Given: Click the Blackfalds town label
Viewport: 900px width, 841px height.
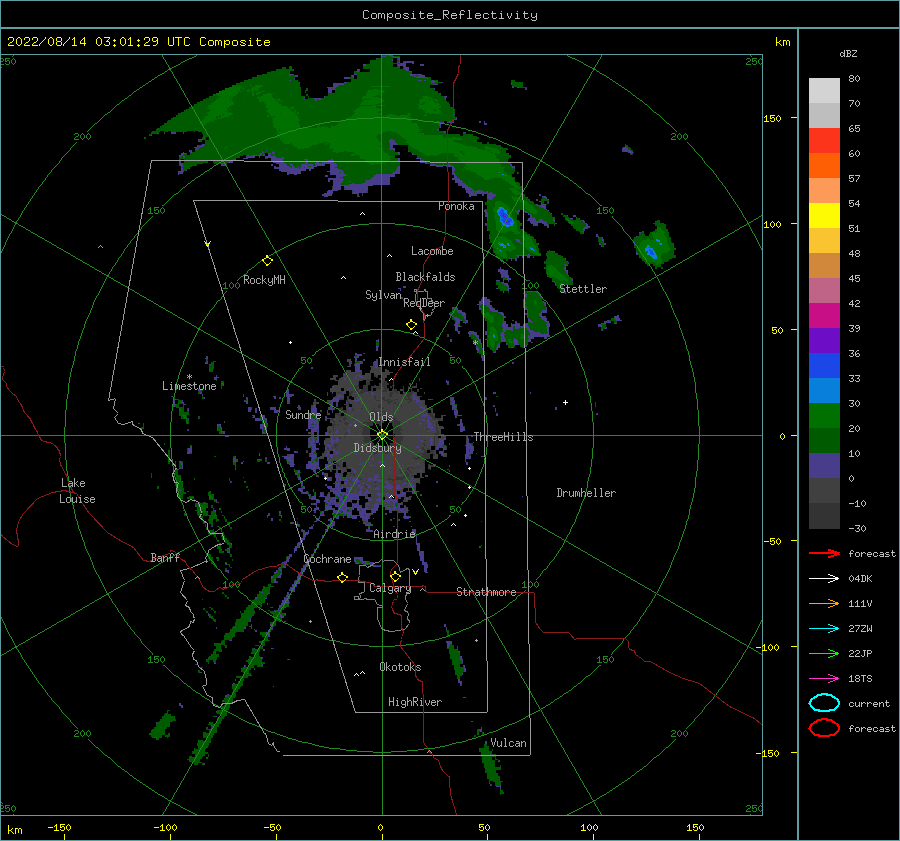Looking at the screenshot, I should click(x=425, y=277).
